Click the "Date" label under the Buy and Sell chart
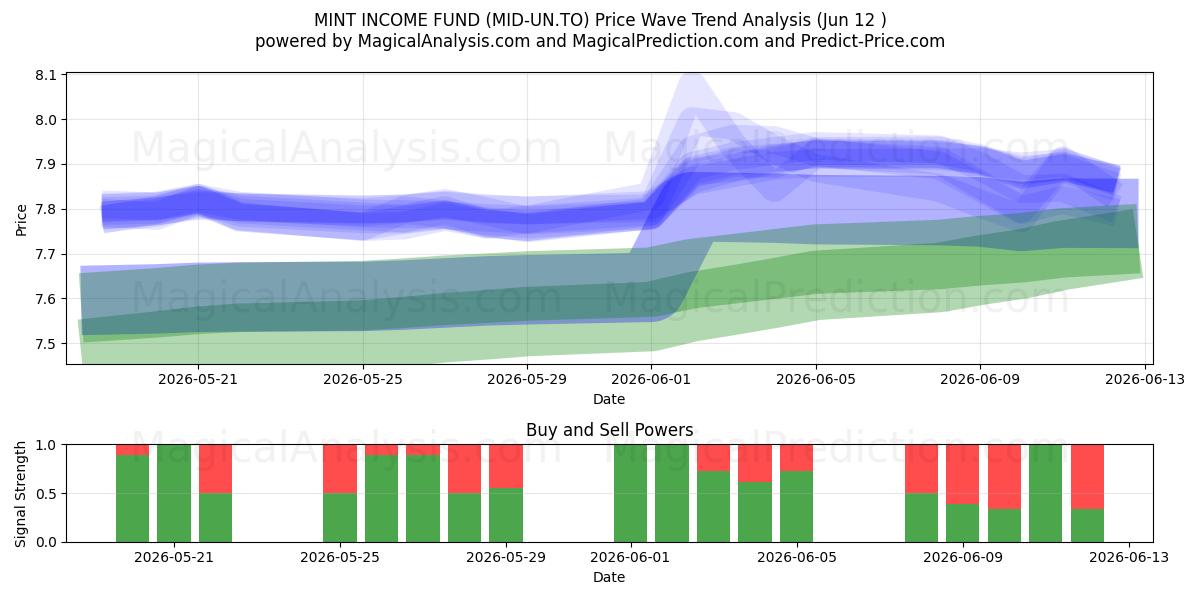This screenshot has width=1200, height=600. (609, 577)
